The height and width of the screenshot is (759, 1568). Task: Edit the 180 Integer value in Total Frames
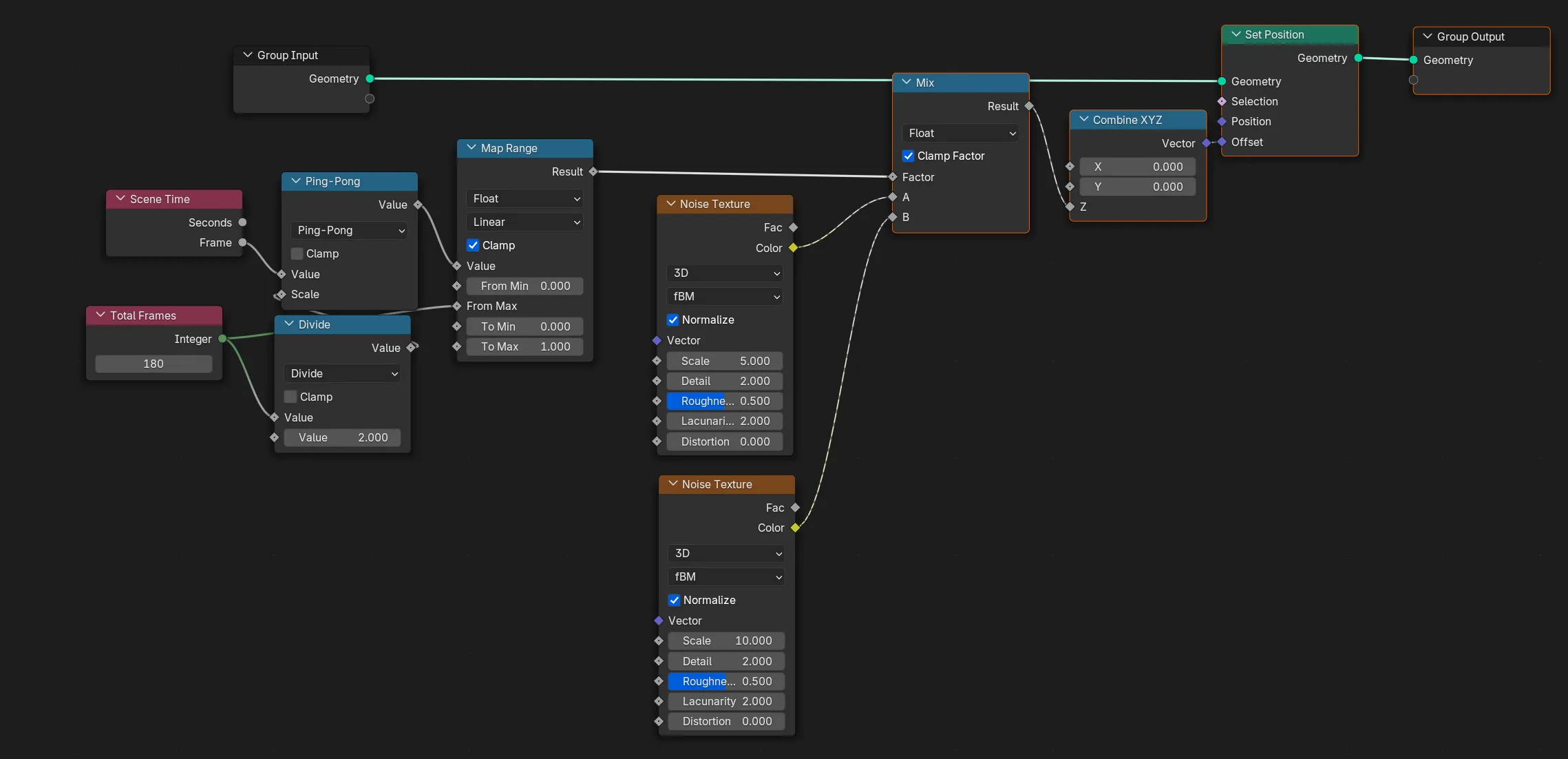pos(153,364)
